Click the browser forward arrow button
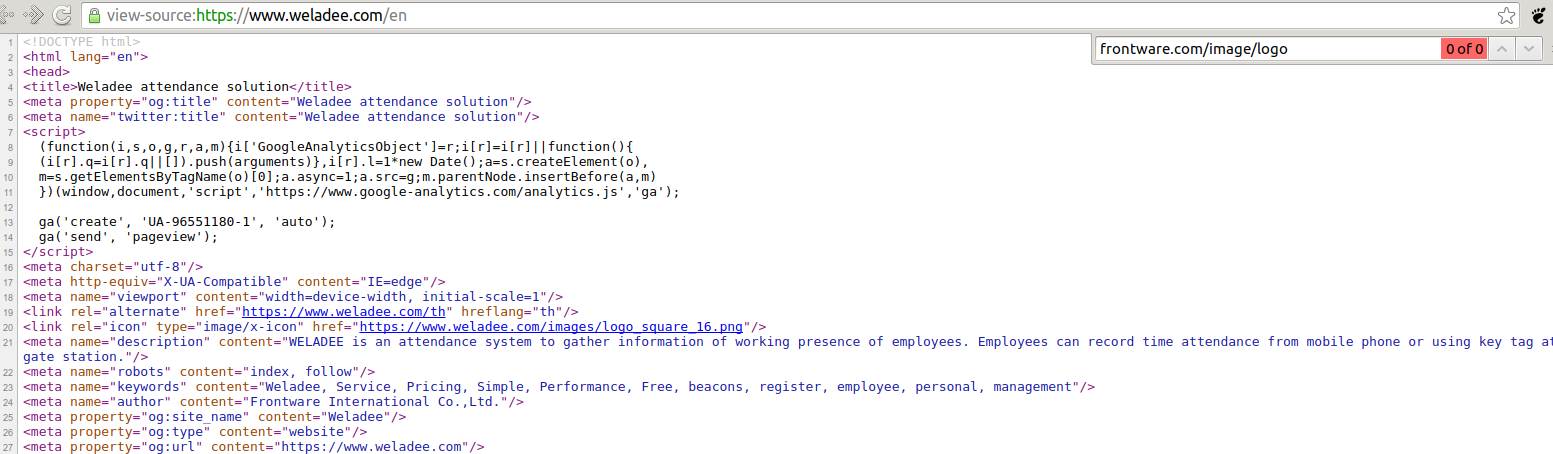Screen dimensions: 1553x454 click(33, 15)
